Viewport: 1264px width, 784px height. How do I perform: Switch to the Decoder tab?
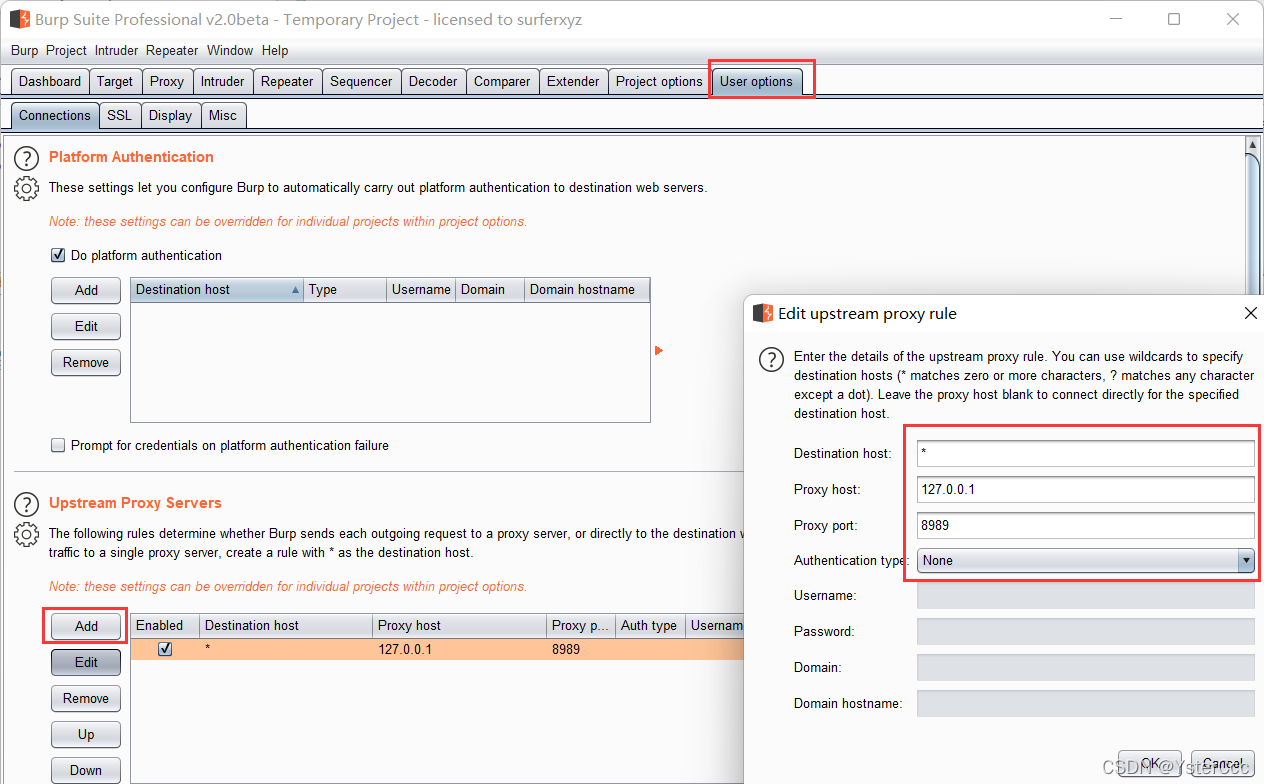click(x=433, y=82)
